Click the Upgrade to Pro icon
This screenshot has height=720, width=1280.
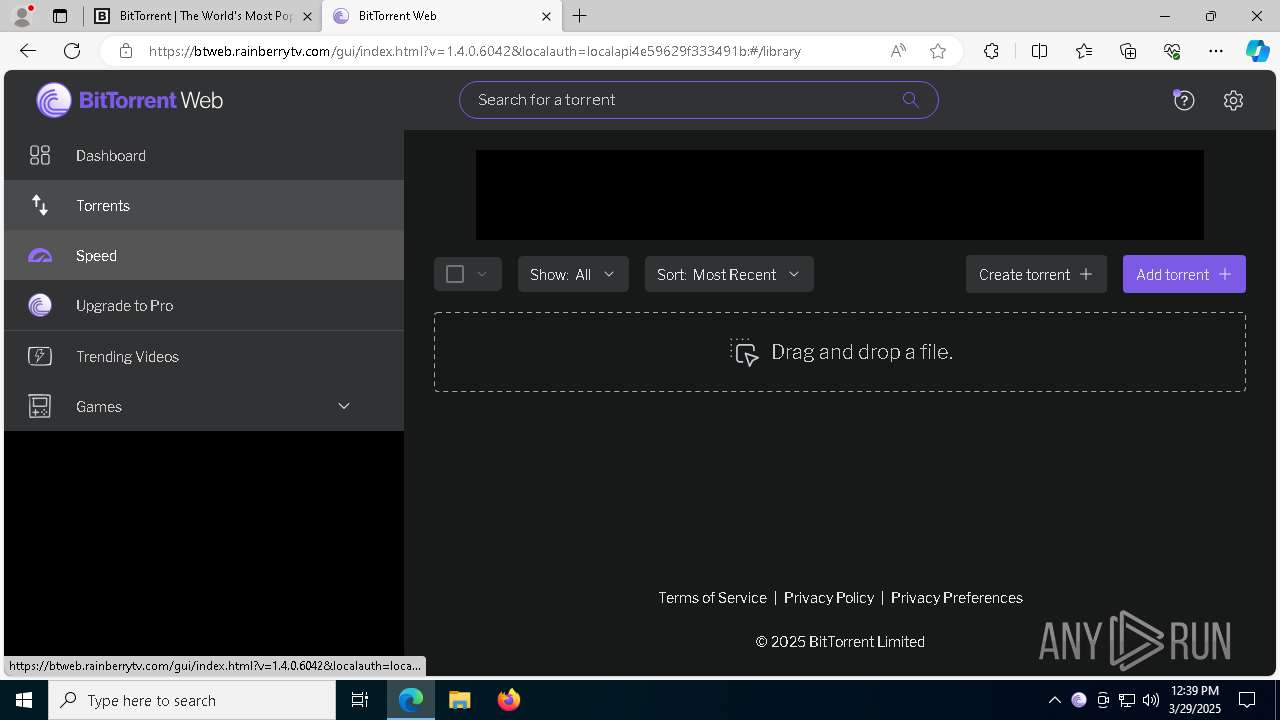(40, 306)
